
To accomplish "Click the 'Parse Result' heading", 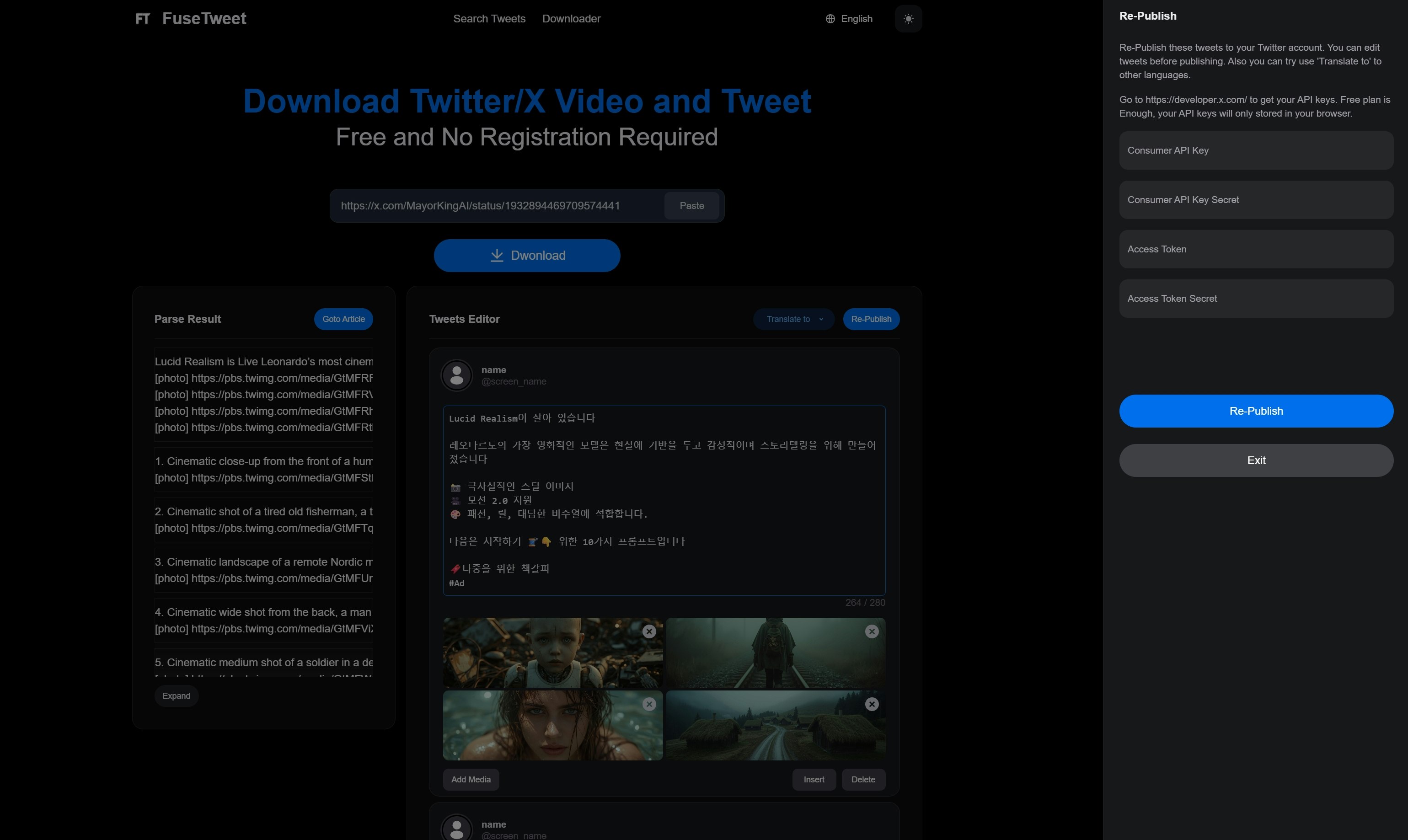I will 187,319.
